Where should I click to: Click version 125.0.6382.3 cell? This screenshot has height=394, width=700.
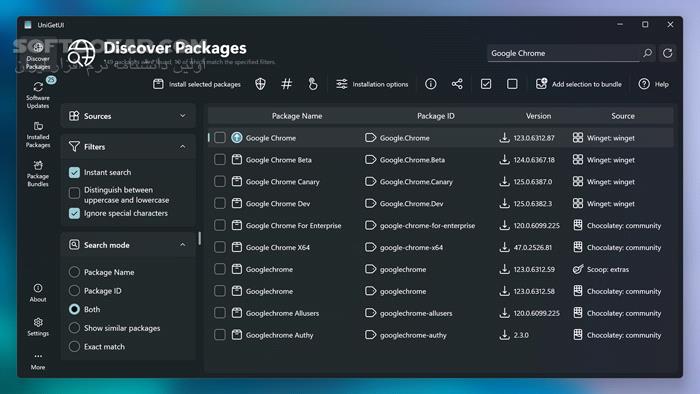pos(533,203)
